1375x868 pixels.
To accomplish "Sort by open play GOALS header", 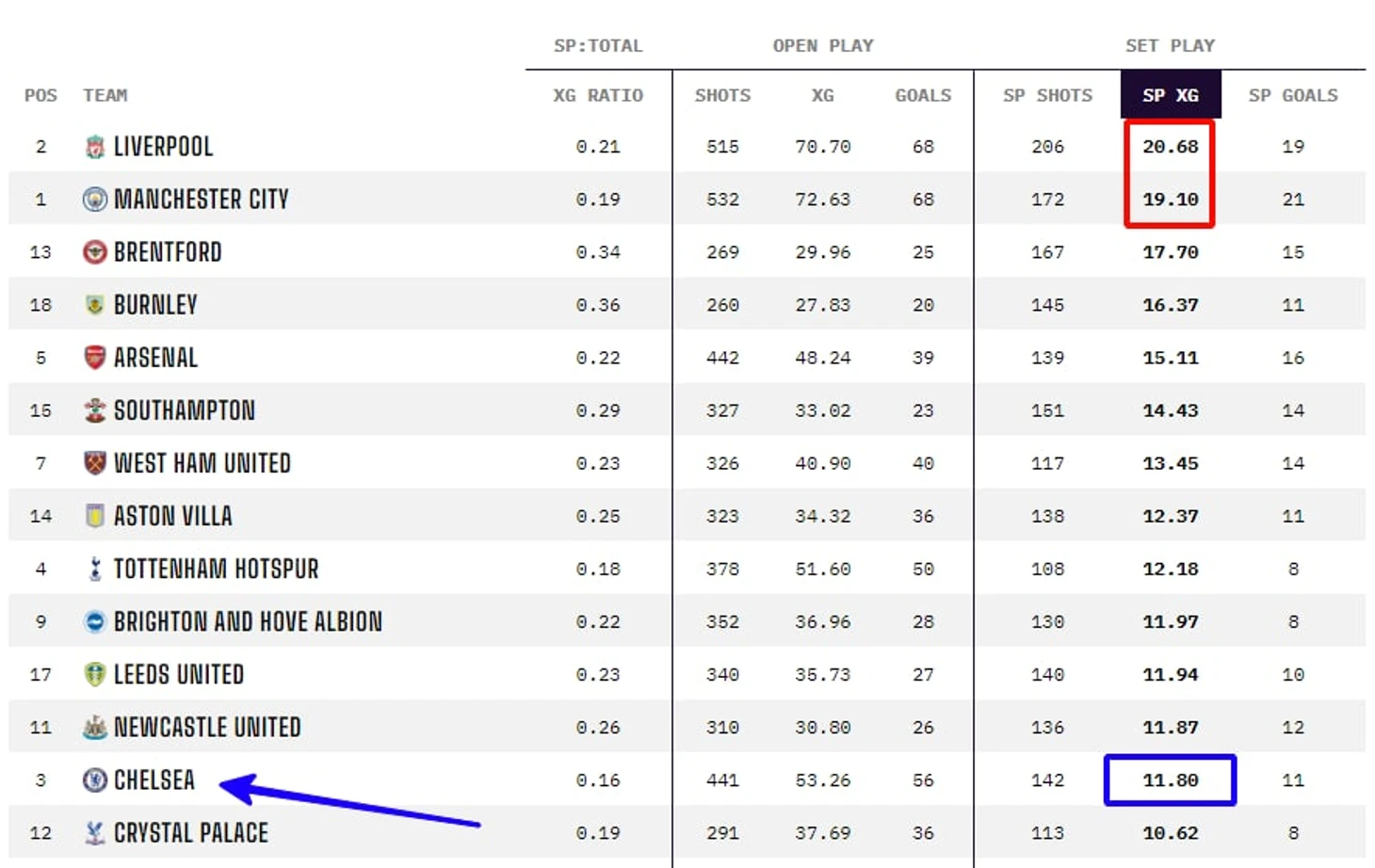I will [x=923, y=95].
